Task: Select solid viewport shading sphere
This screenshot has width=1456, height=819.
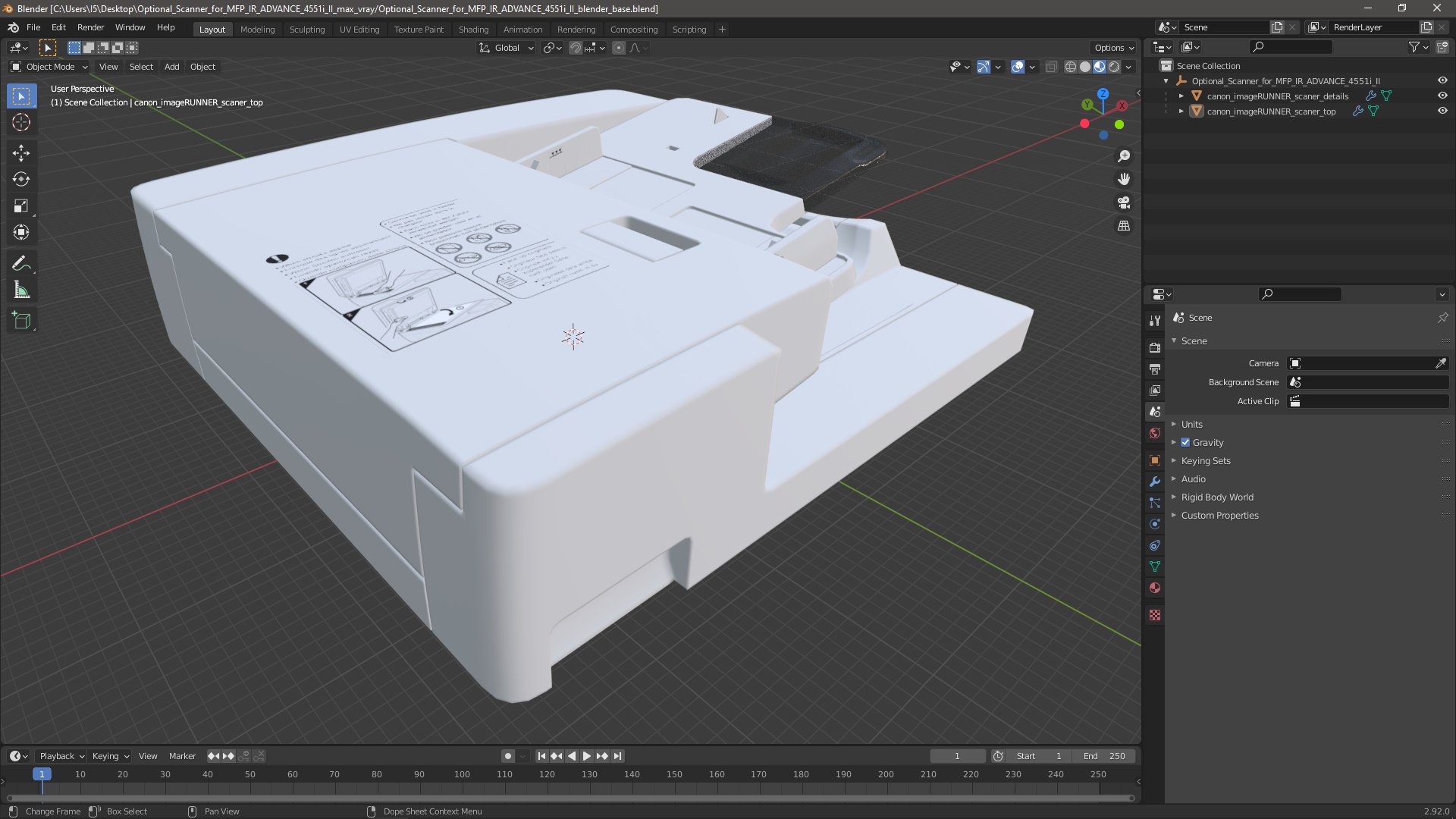Action: [1085, 67]
